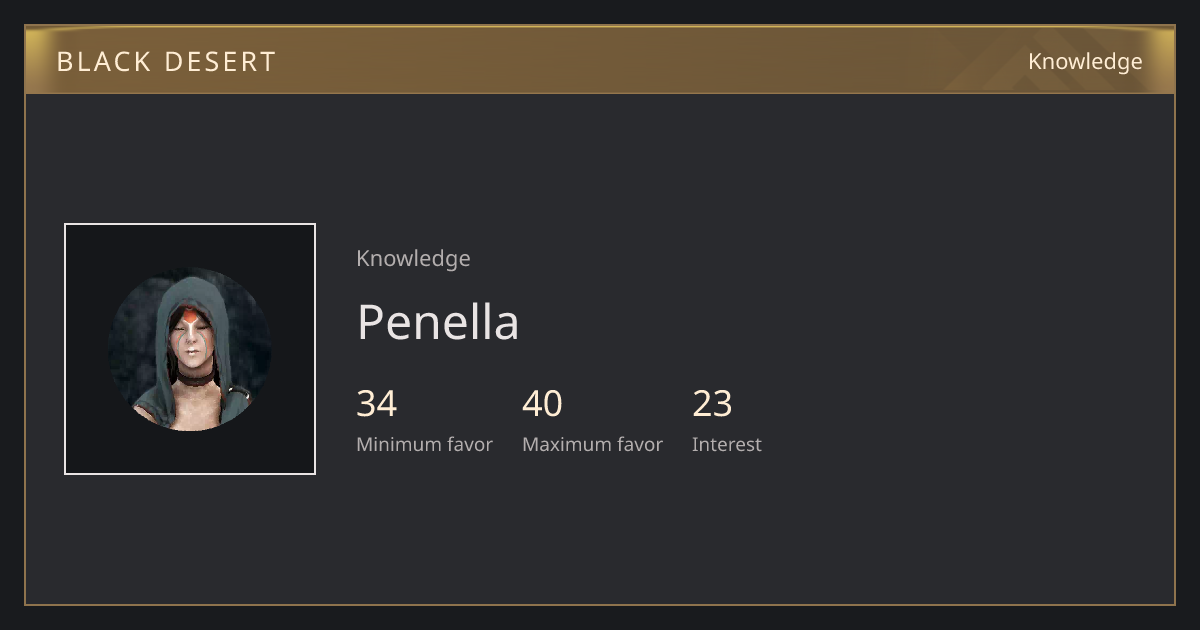Click the Interest label
Image resolution: width=1200 pixels, height=630 pixels.
click(726, 444)
